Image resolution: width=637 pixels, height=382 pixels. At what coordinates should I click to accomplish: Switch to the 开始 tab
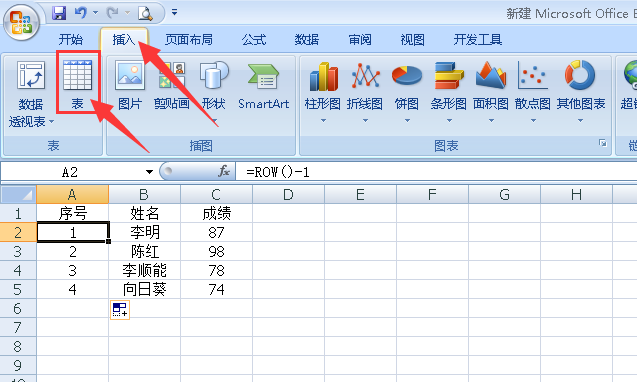(x=71, y=39)
